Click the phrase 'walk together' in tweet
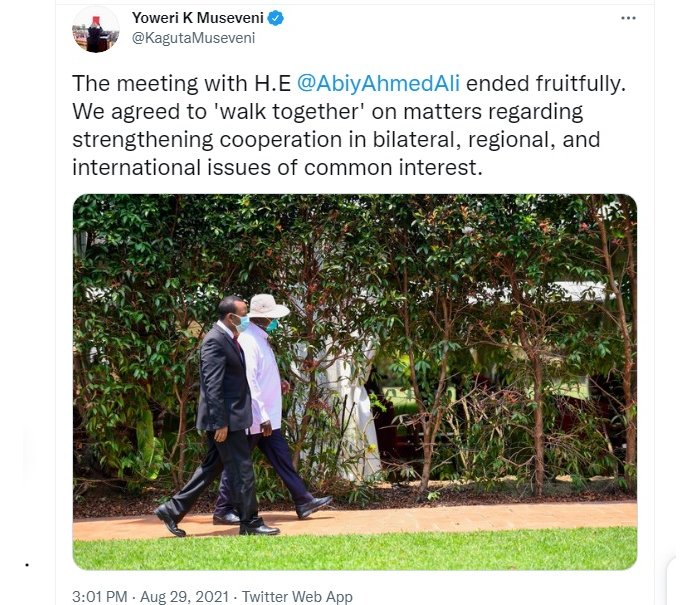The width and height of the screenshot is (700, 605). pyautogui.click(x=290, y=112)
